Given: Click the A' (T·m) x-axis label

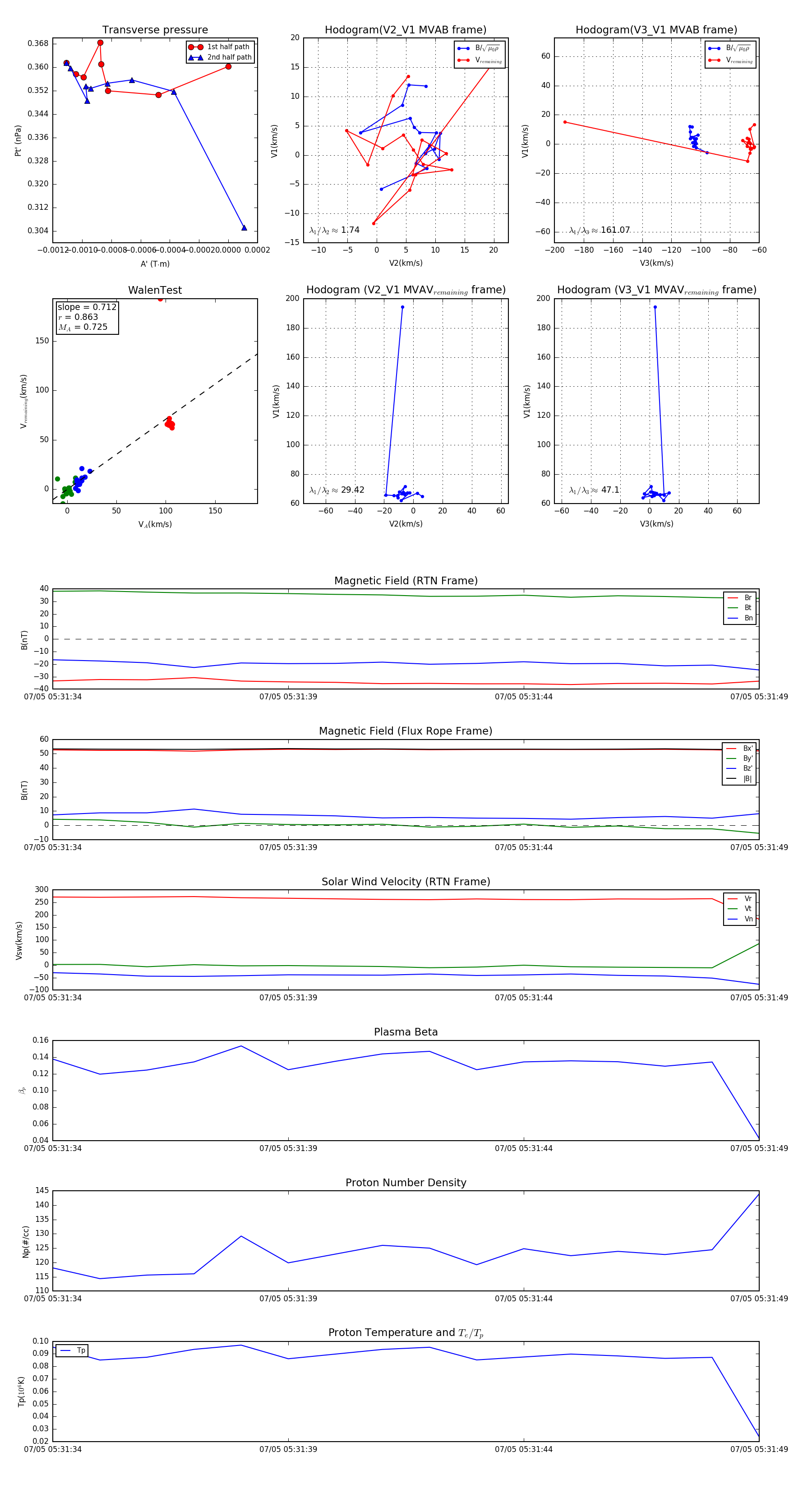Looking at the screenshot, I should [x=155, y=264].
